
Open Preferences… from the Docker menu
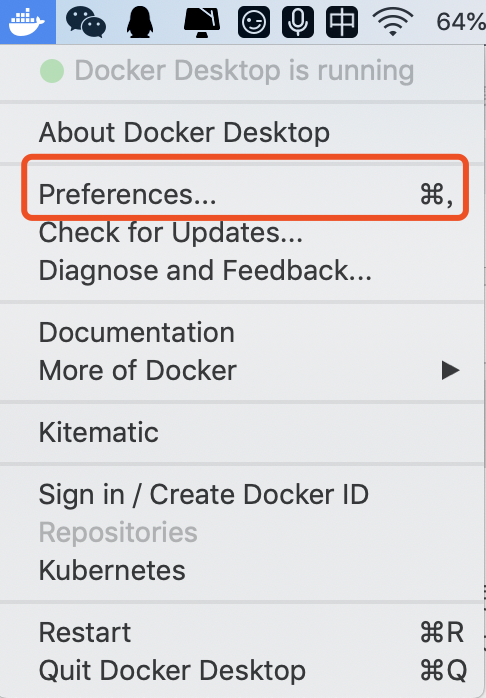243,195
